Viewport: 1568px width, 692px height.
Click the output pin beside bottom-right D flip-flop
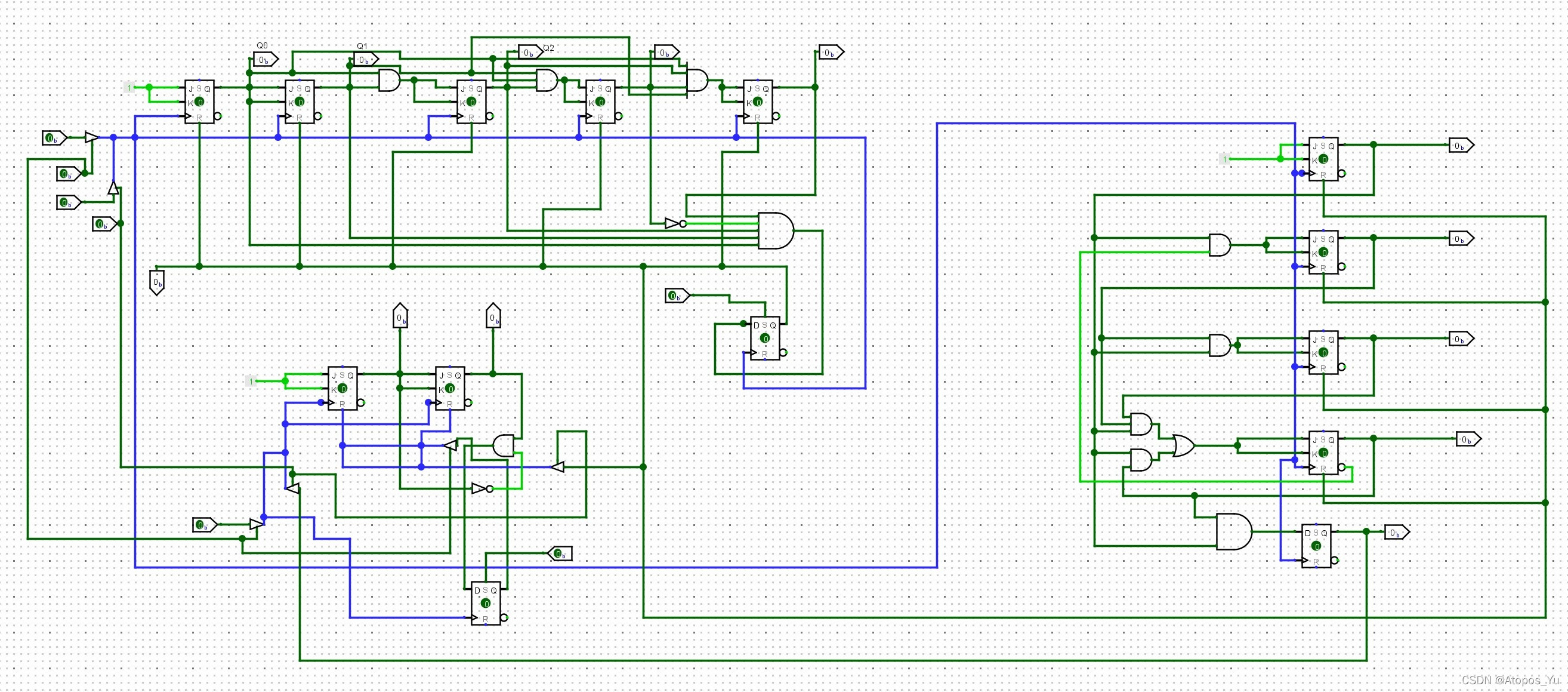pos(1396,533)
